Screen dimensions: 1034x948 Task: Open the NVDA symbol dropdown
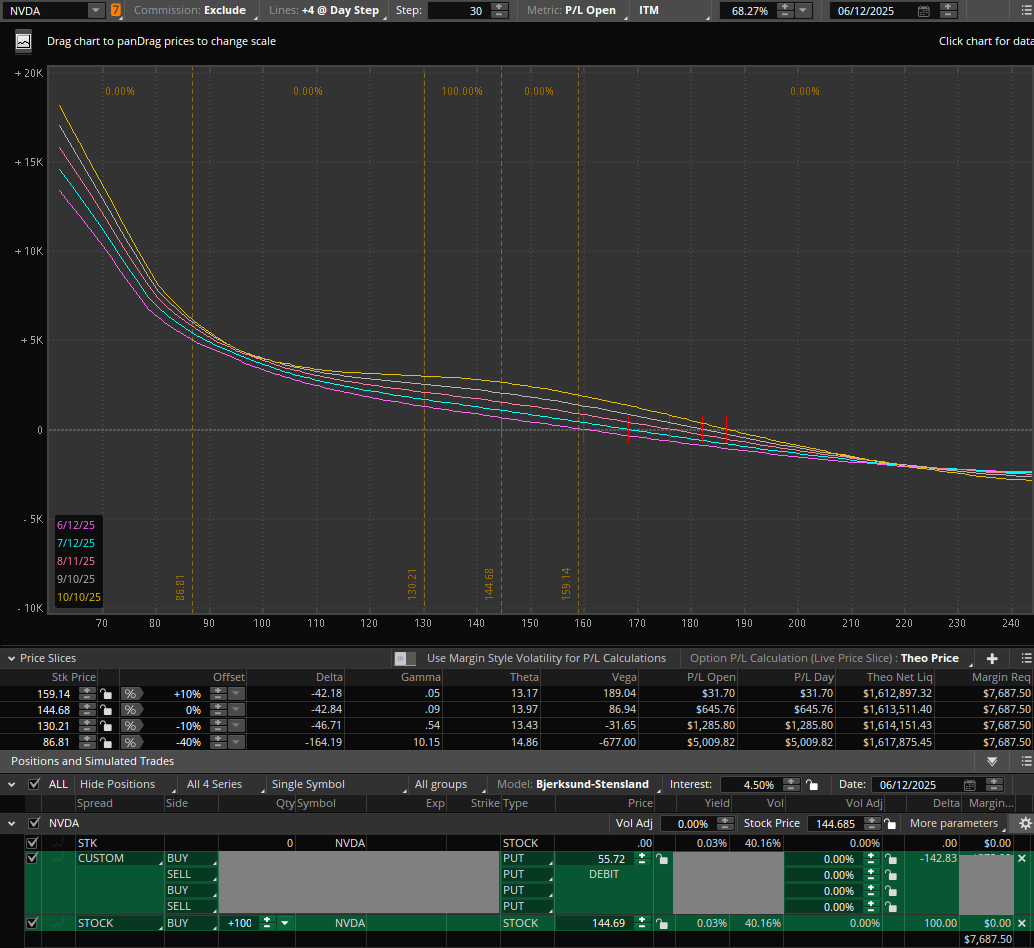click(94, 10)
